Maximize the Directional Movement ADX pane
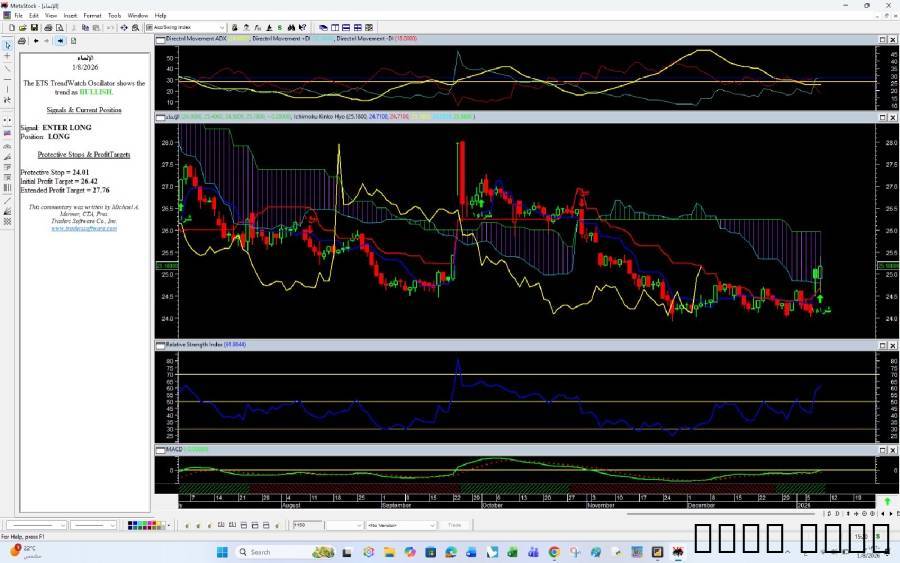Image resolution: width=900 pixels, height=563 pixels. tap(882, 40)
